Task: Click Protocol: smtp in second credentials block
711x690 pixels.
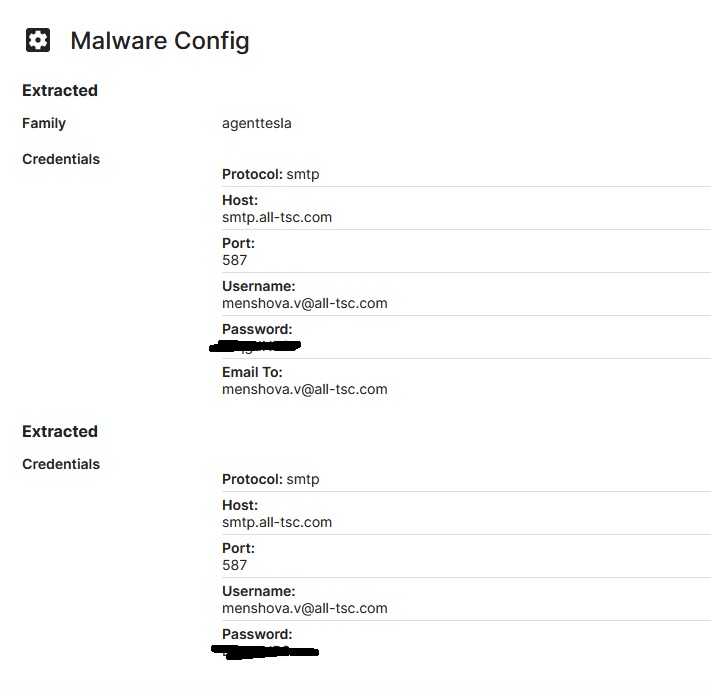Action: [271, 480]
